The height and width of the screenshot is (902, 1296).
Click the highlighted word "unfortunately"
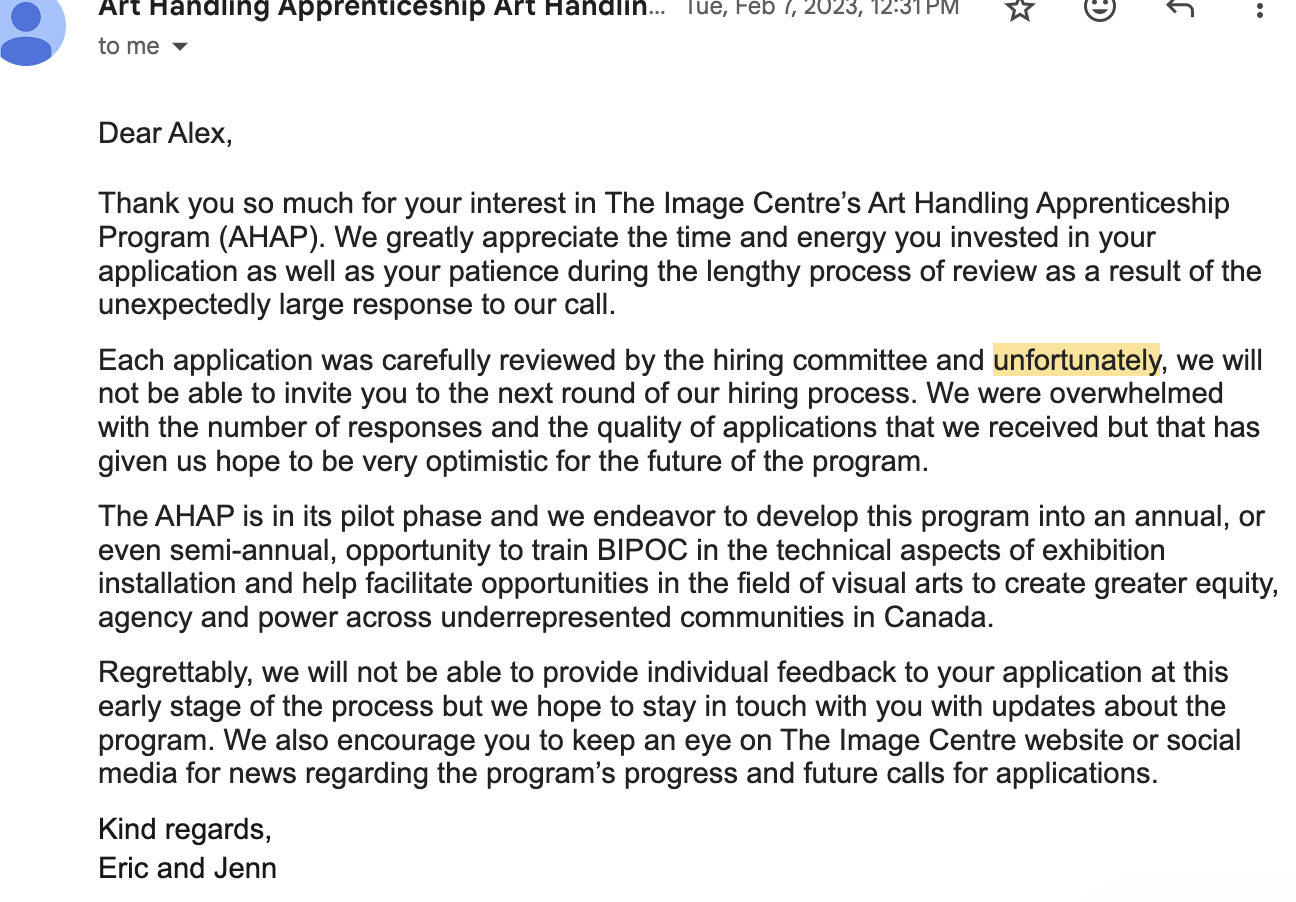point(1076,360)
